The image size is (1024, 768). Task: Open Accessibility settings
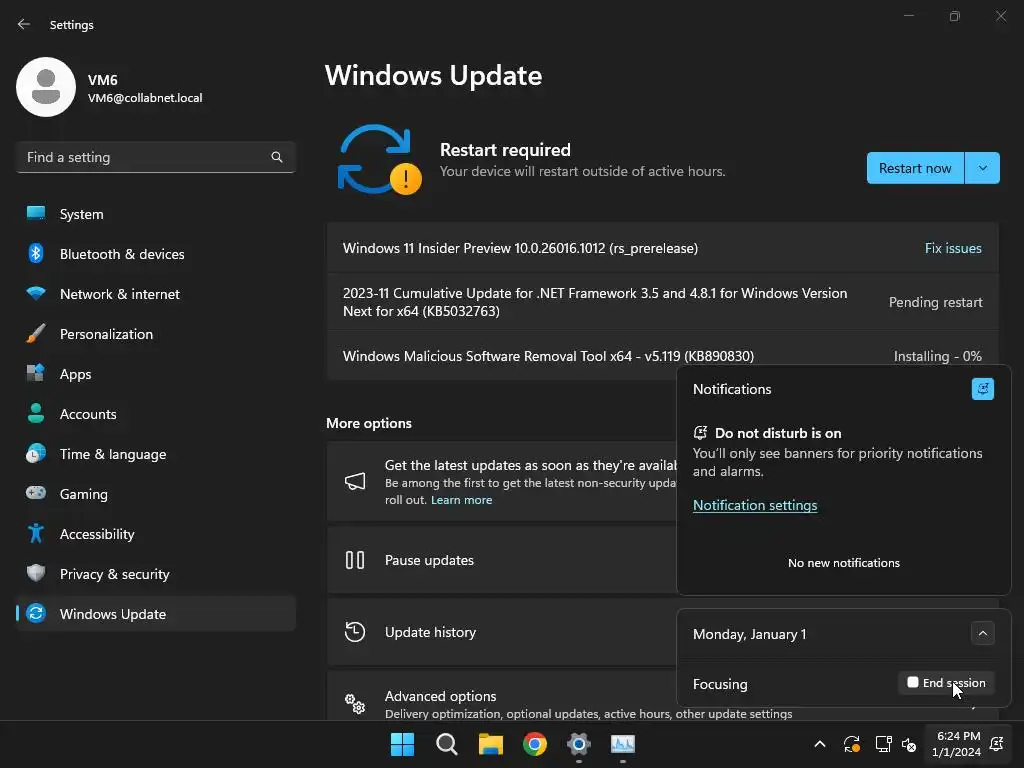155,534
